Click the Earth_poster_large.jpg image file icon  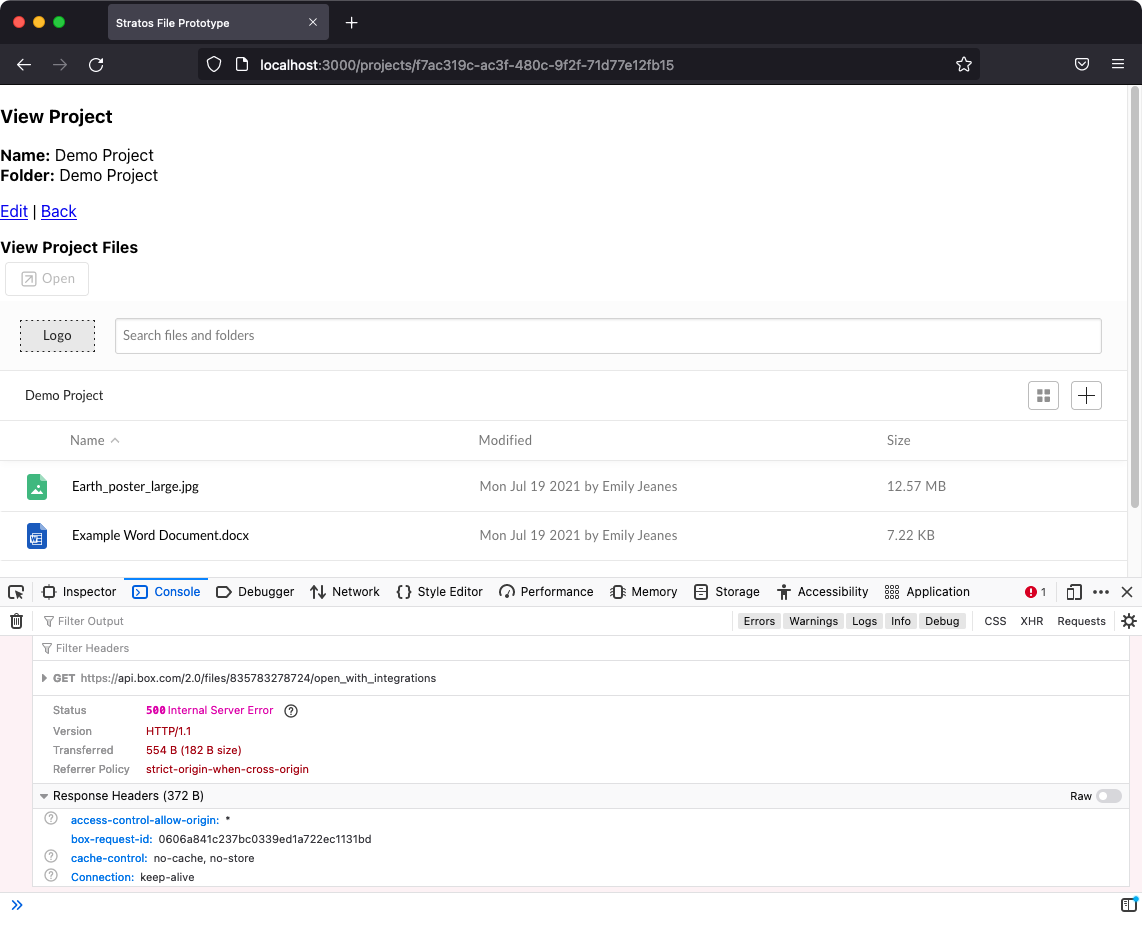pos(37,486)
